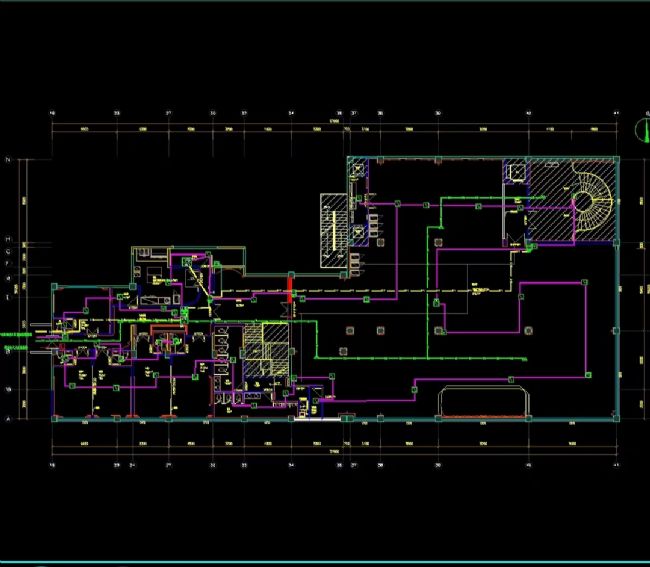
Task: Select the long green horizontal pipe above the arched entrance
Action: coord(420,356)
